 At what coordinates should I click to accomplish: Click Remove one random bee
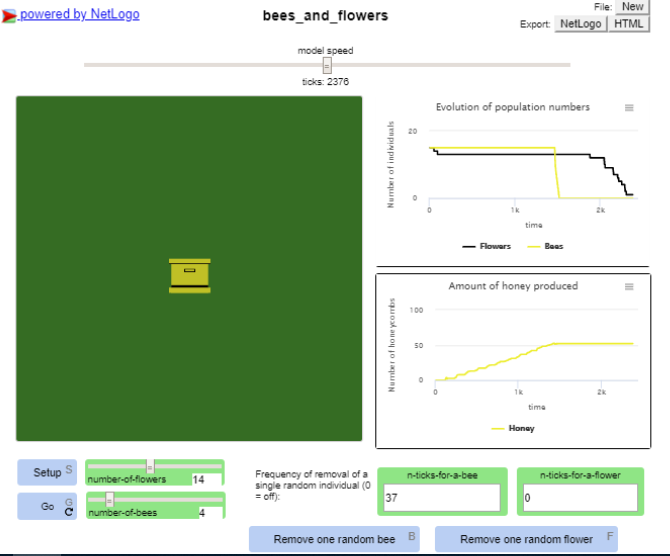pos(334,539)
